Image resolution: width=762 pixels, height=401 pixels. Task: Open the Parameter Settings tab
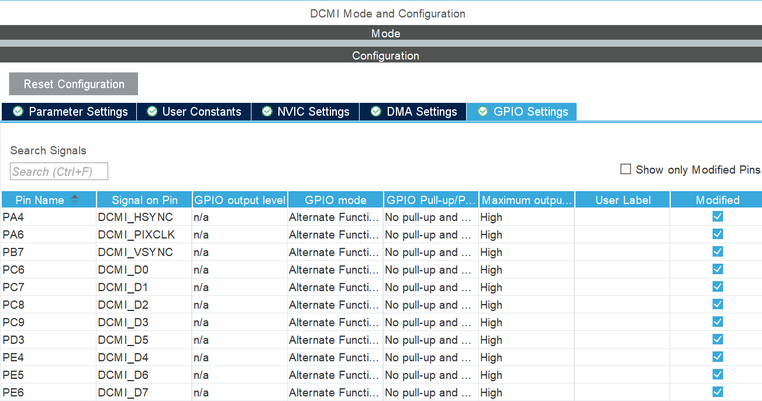(x=69, y=112)
